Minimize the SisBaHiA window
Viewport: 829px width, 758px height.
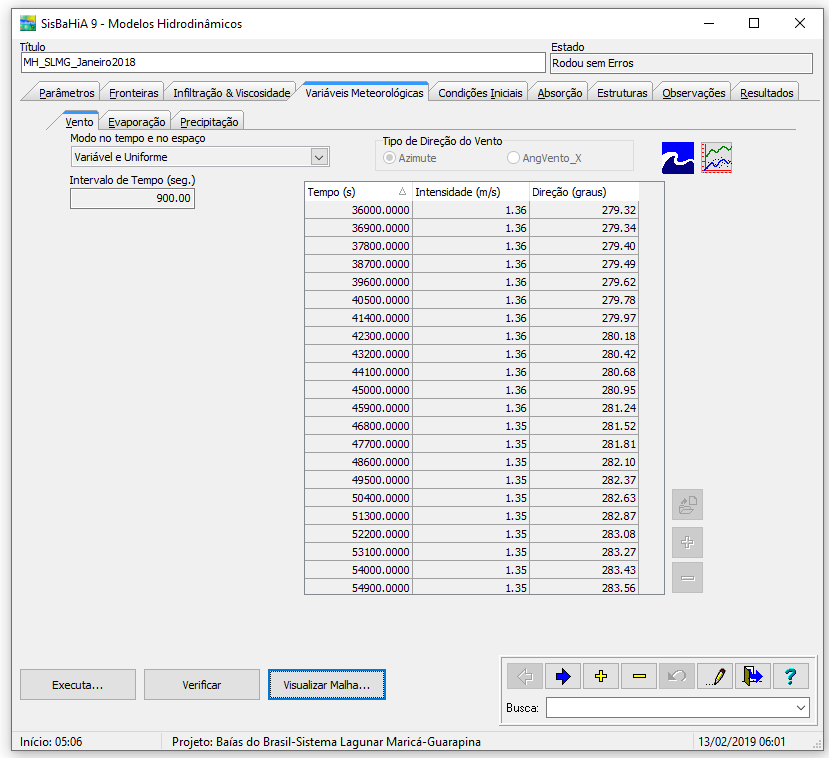click(709, 23)
